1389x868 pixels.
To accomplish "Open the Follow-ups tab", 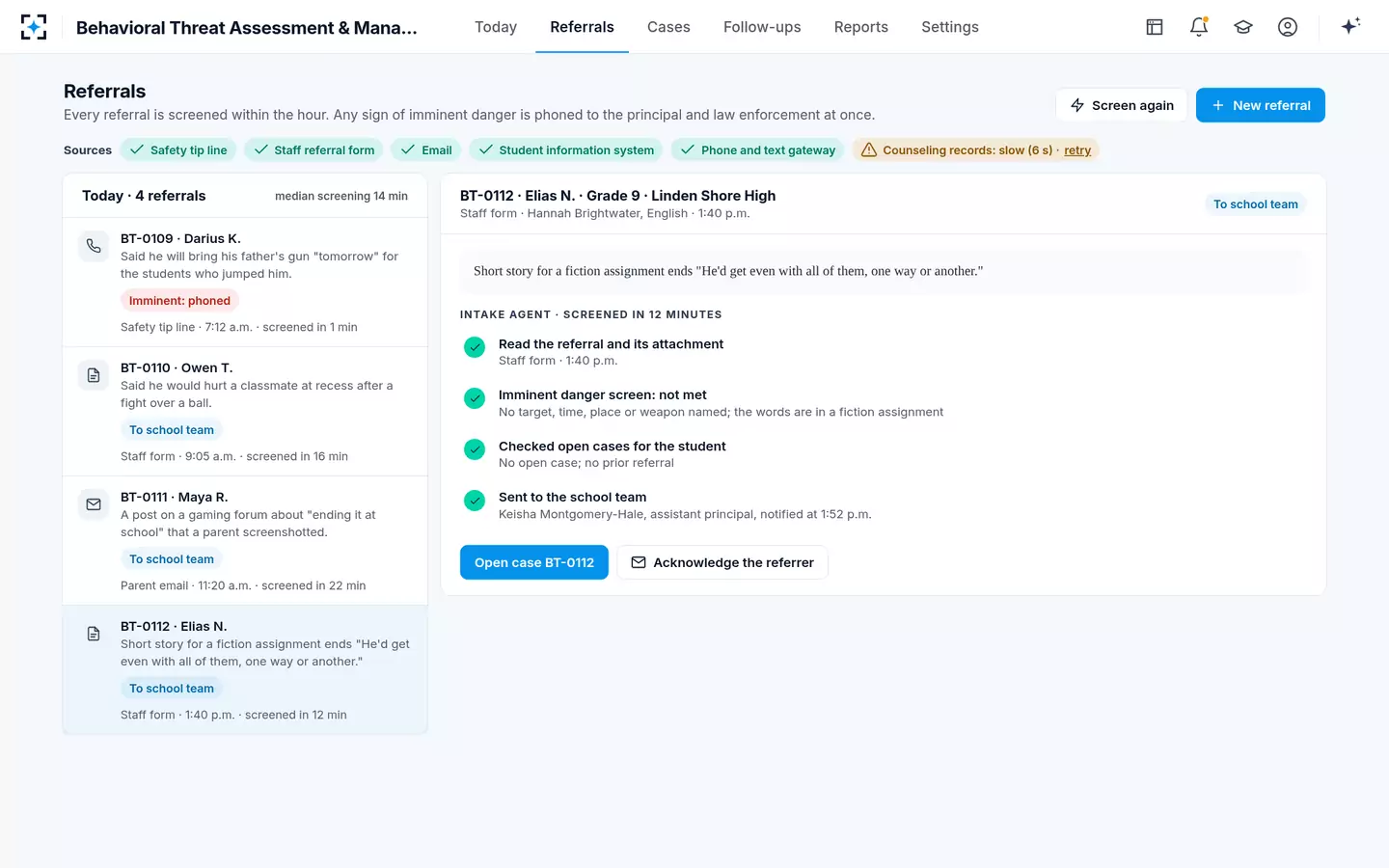I will [762, 27].
